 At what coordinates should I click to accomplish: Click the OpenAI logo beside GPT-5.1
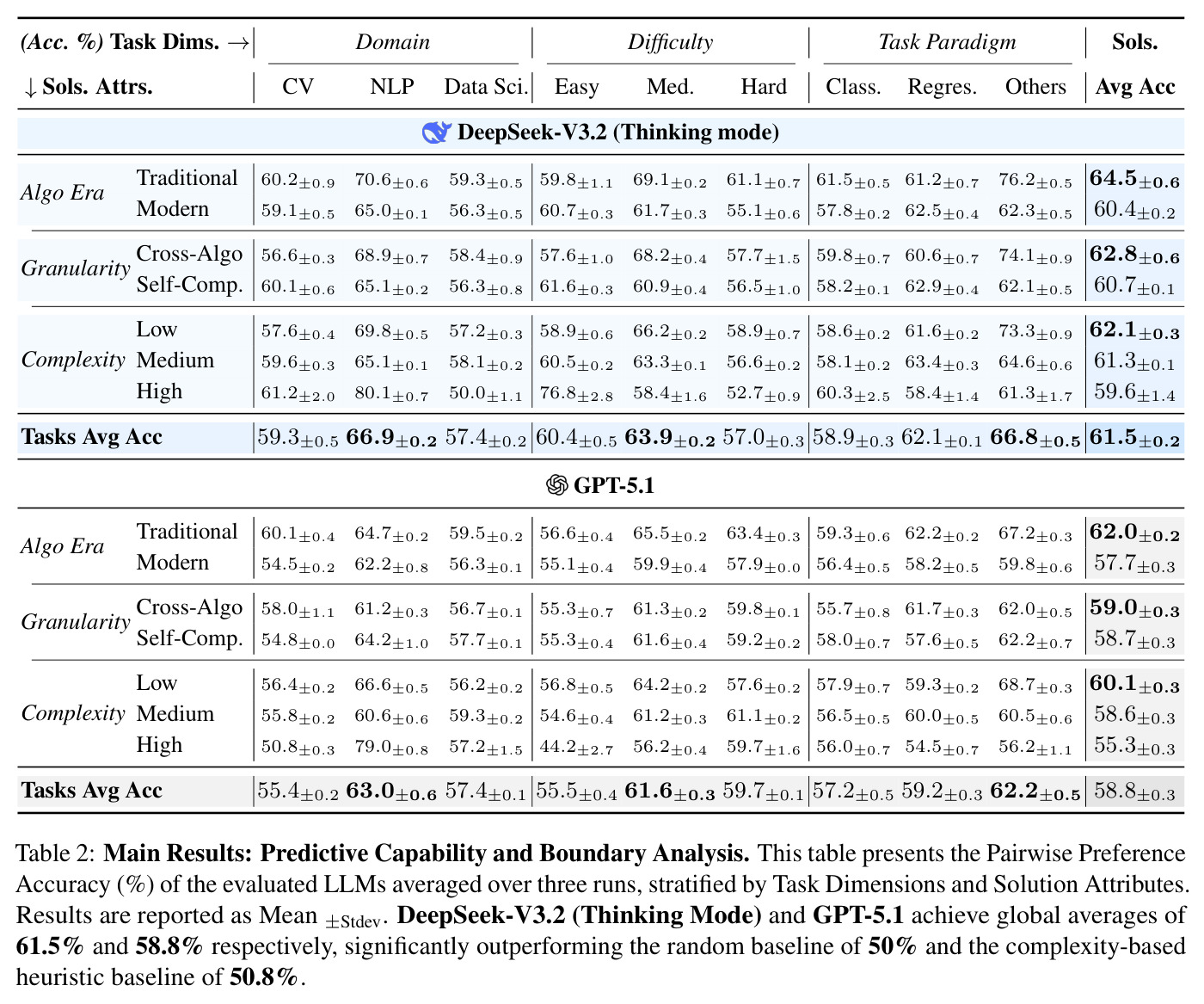point(557,486)
